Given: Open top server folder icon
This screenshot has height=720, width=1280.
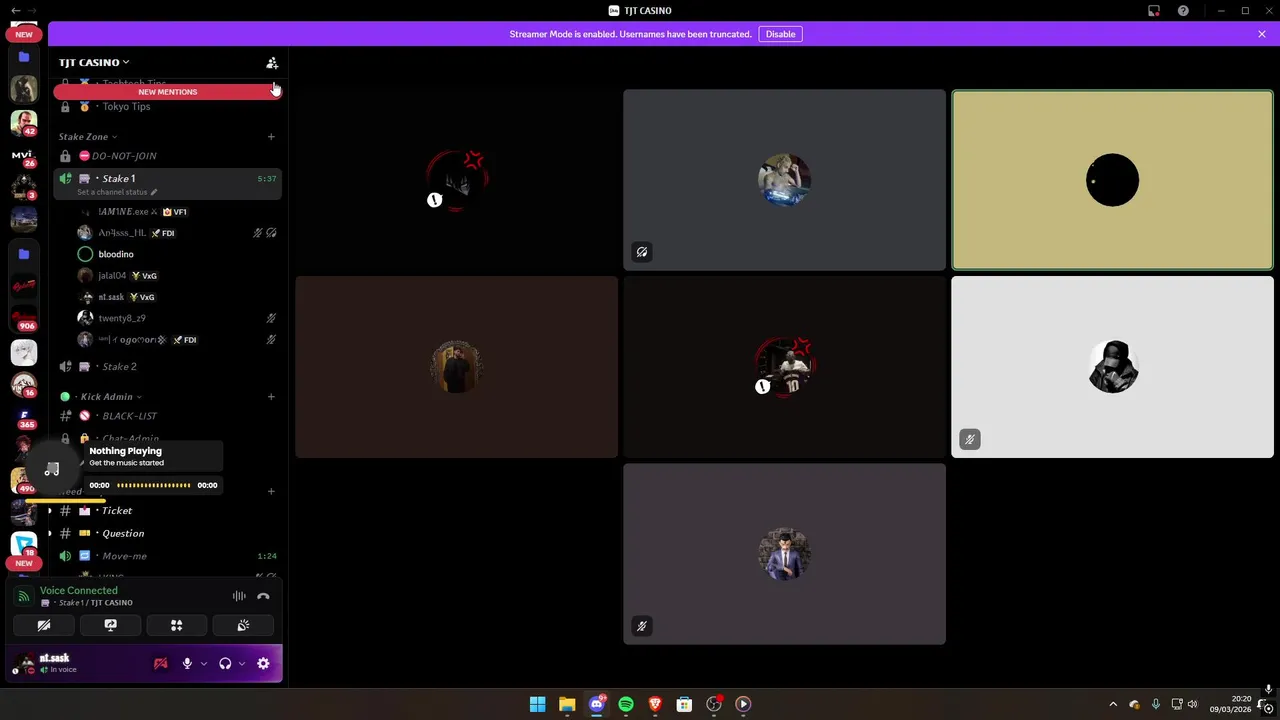Looking at the screenshot, I should [x=24, y=57].
